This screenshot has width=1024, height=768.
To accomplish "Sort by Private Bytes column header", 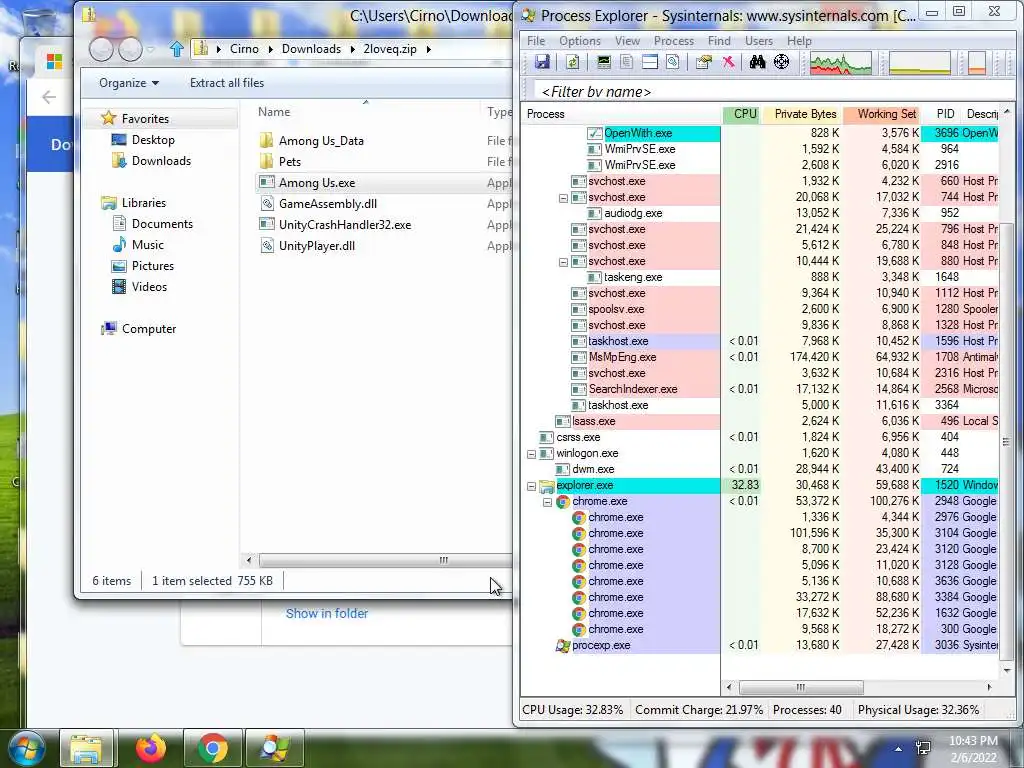I will 805,114.
